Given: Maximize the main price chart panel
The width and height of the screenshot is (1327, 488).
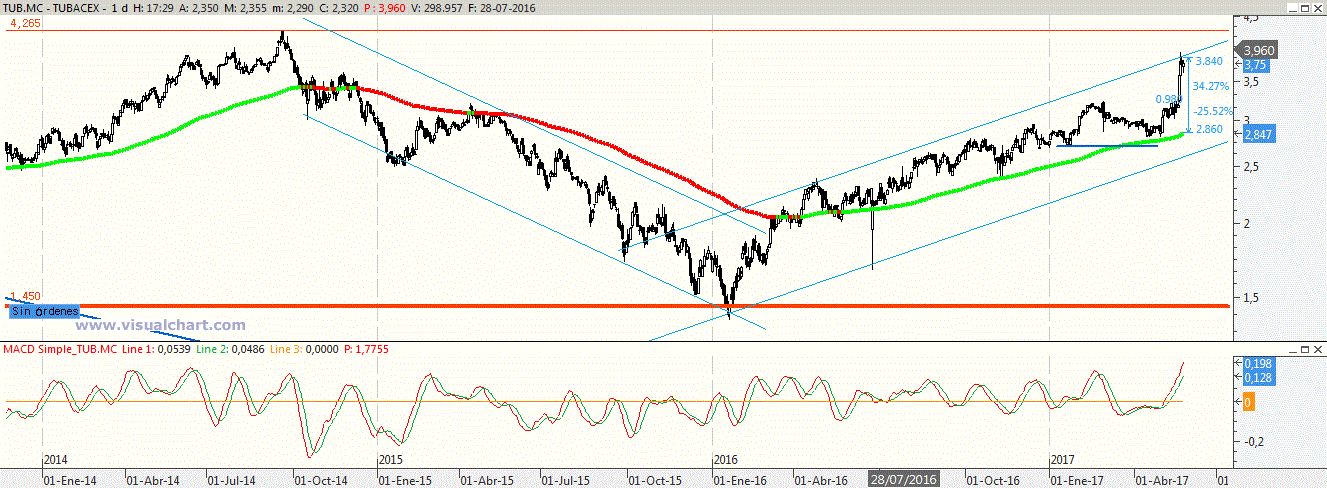Looking at the screenshot, I should tap(1305, 7).
